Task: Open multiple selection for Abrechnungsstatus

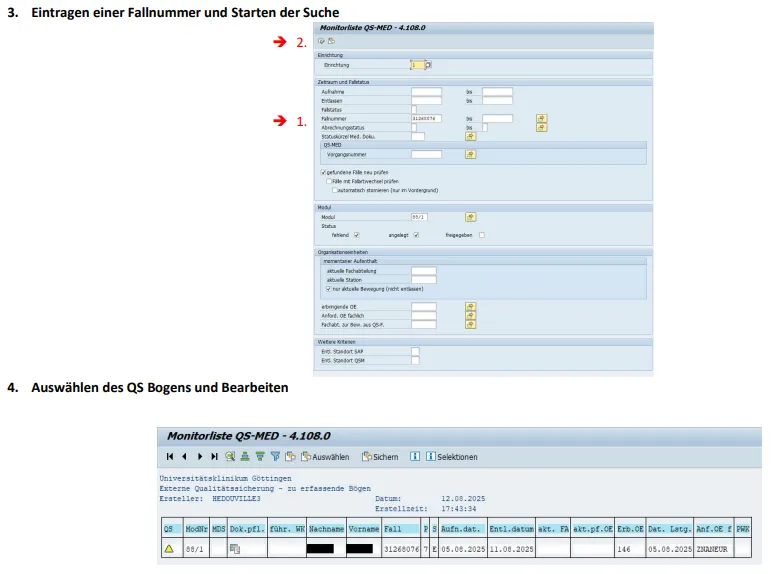Action: 541,127
